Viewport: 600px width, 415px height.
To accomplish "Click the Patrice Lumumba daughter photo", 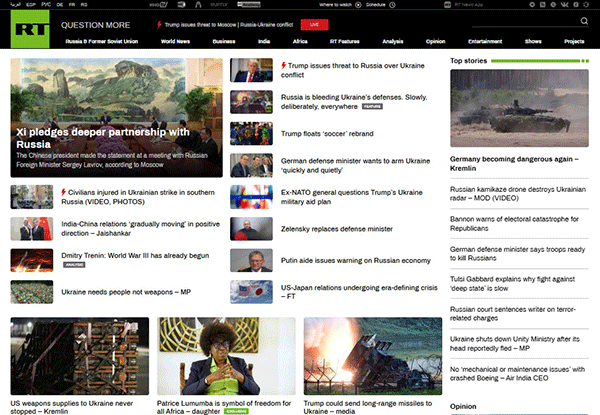I will [226, 356].
